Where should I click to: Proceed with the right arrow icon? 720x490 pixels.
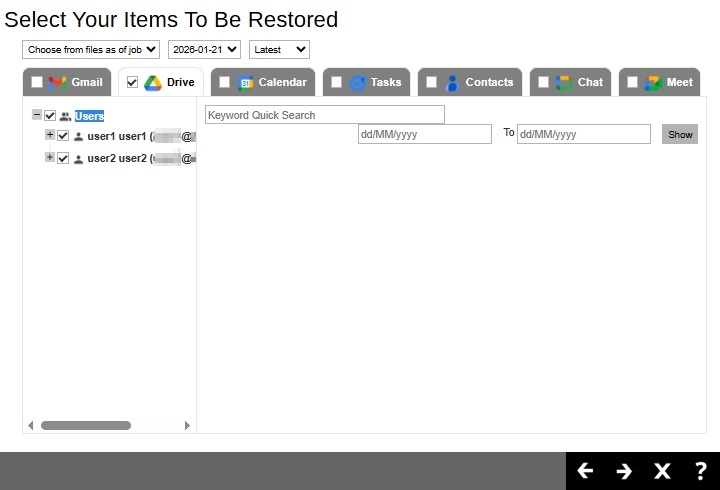[624, 471]
